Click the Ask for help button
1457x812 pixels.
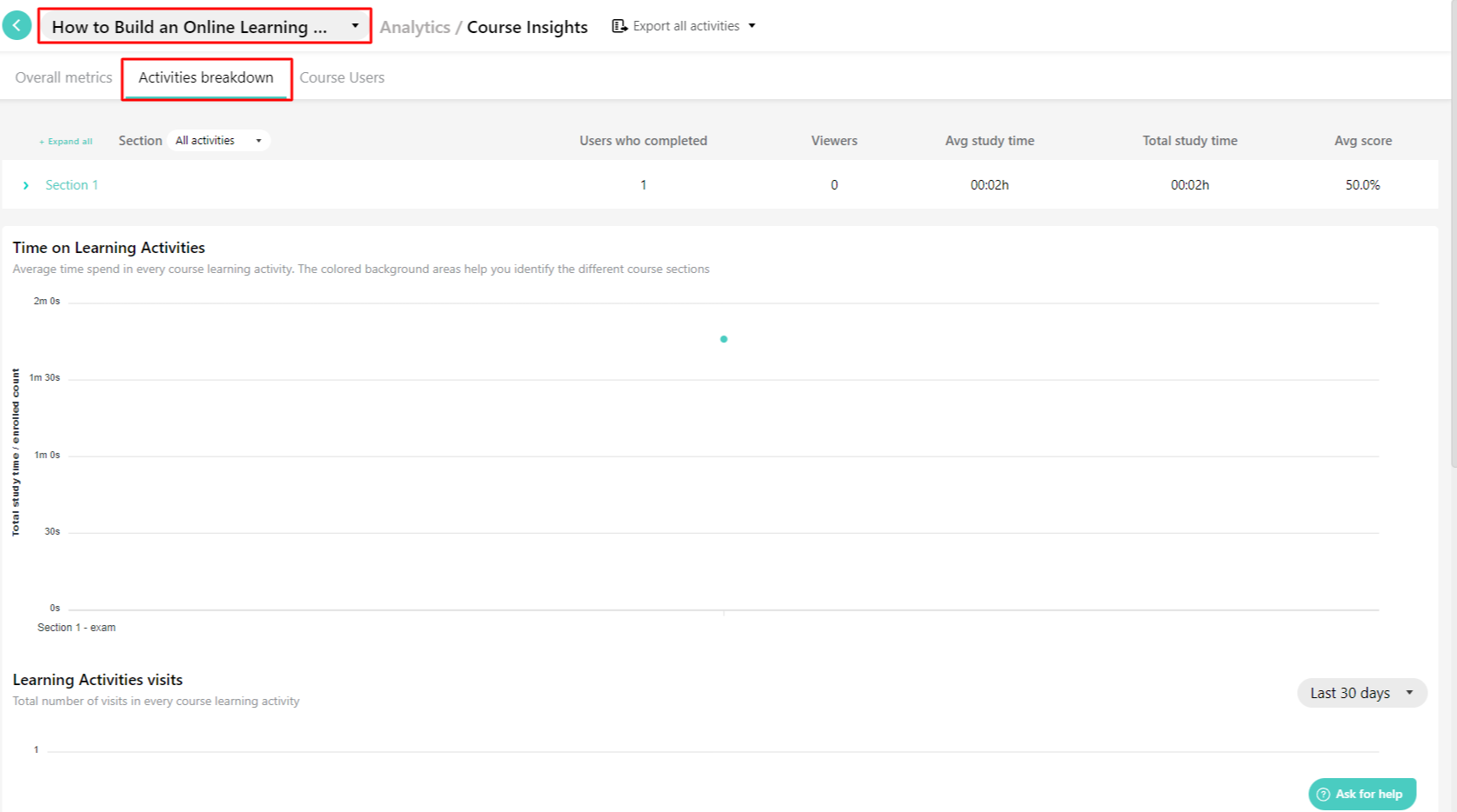[x=1362, y=794]
